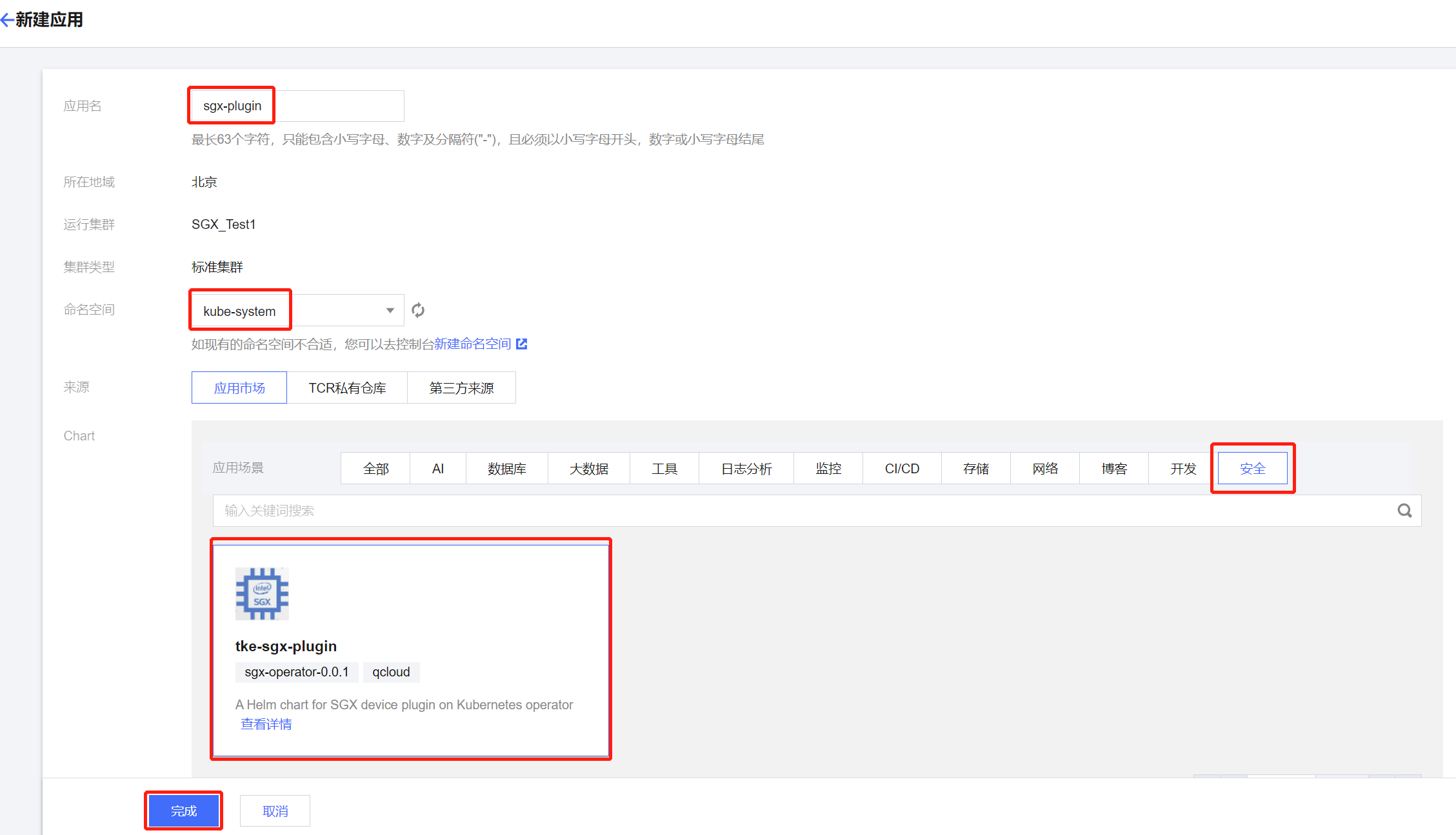Filter charts by 博客
Image resolution: width=1456 pixels, height=835 pixels.
click(1114, 469)
